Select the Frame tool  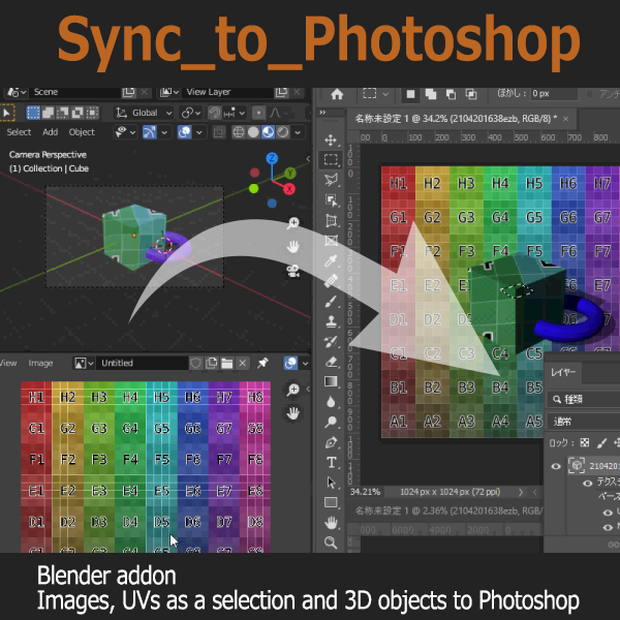[331, 240]
